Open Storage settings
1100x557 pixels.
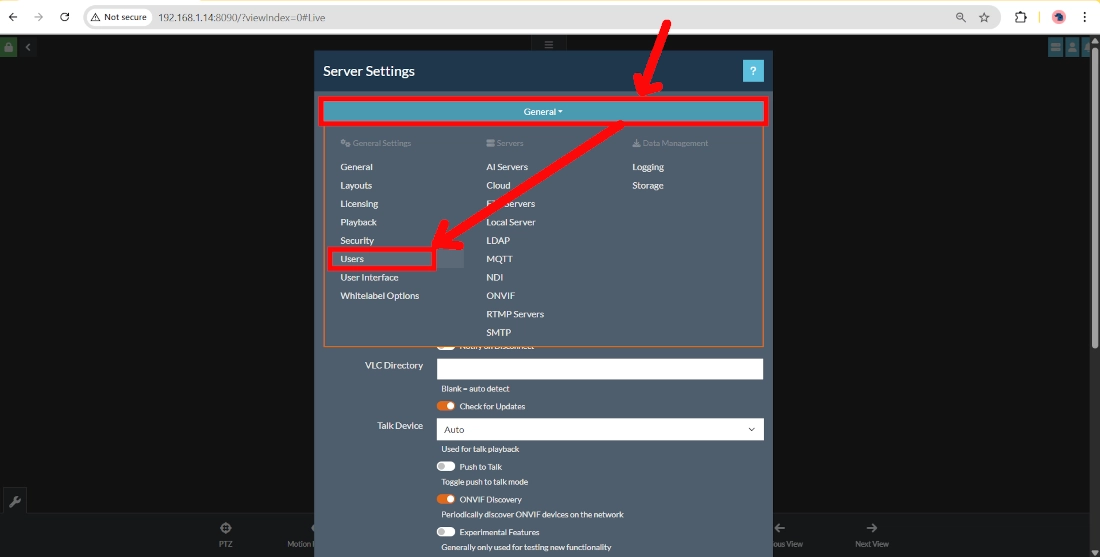648,185
